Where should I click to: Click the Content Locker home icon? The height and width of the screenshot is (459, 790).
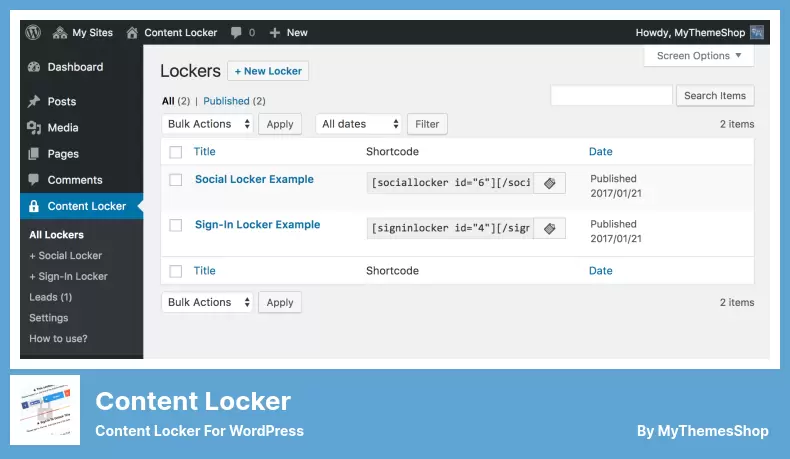pos(132,33)
